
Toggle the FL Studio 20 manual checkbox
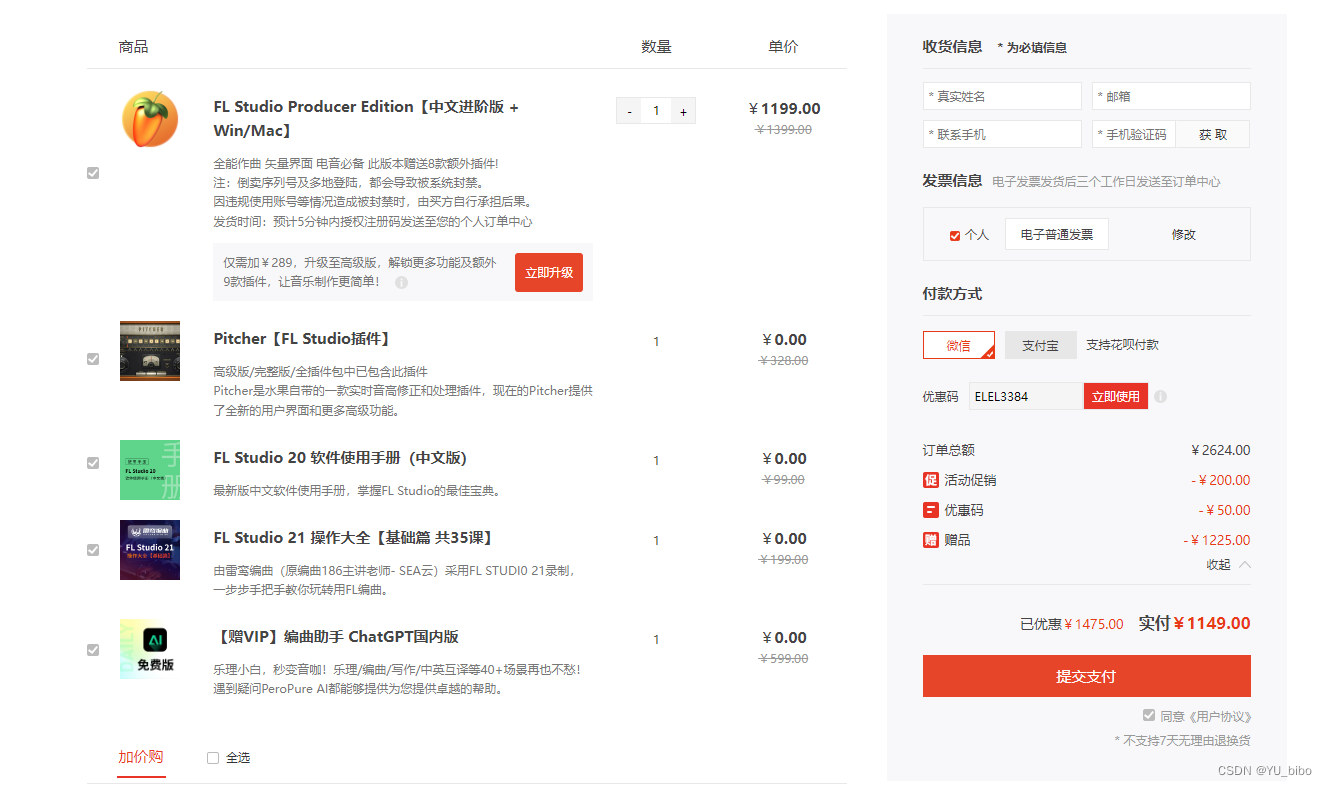[x=93, y=463]
